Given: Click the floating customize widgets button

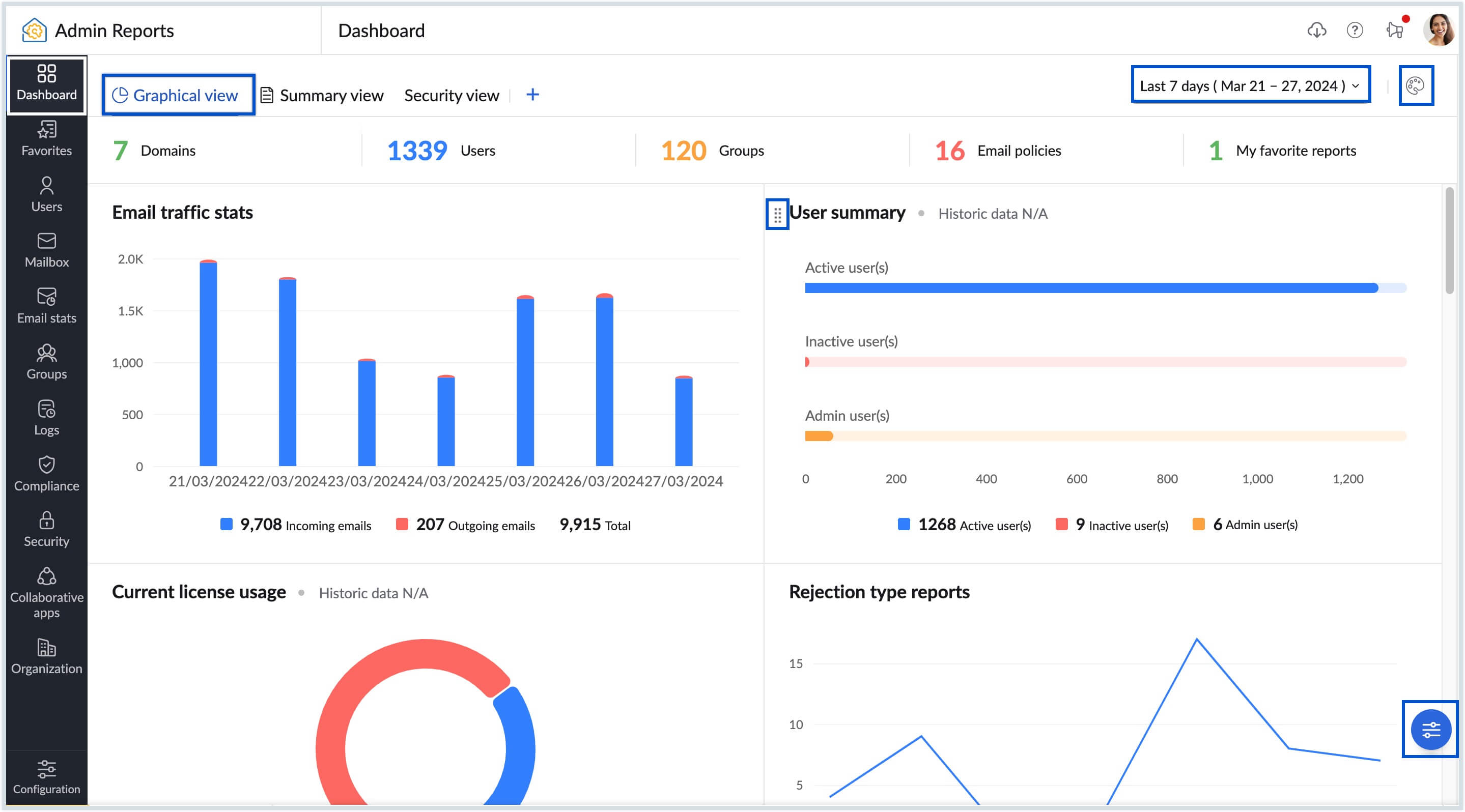Looking at the screenshot, I should point(1430,729).
